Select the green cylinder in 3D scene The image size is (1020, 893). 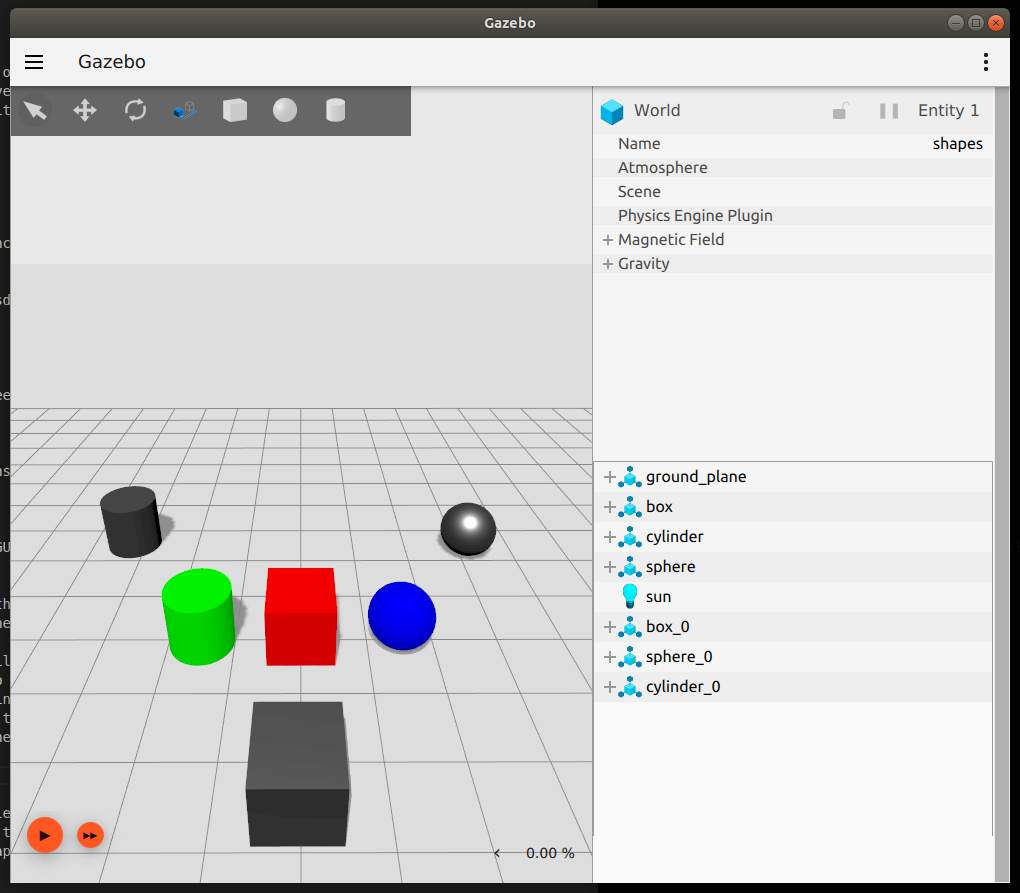click(198, 617)
